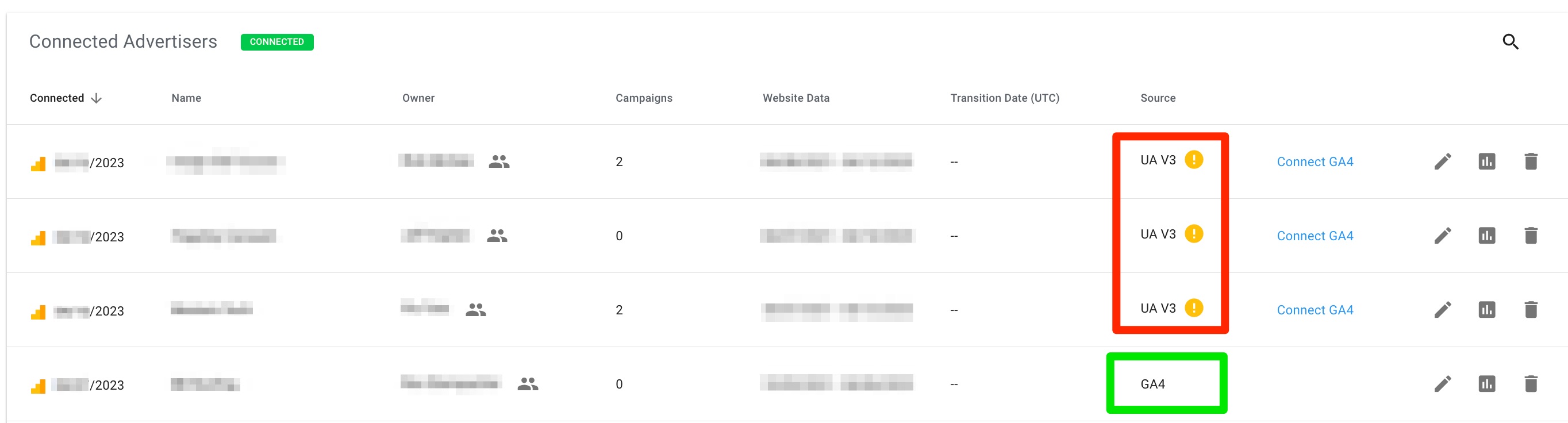Delete the last advertiser using the trash icon
This screenshot has height=423, width=1568.
[x=1531, y=383]
